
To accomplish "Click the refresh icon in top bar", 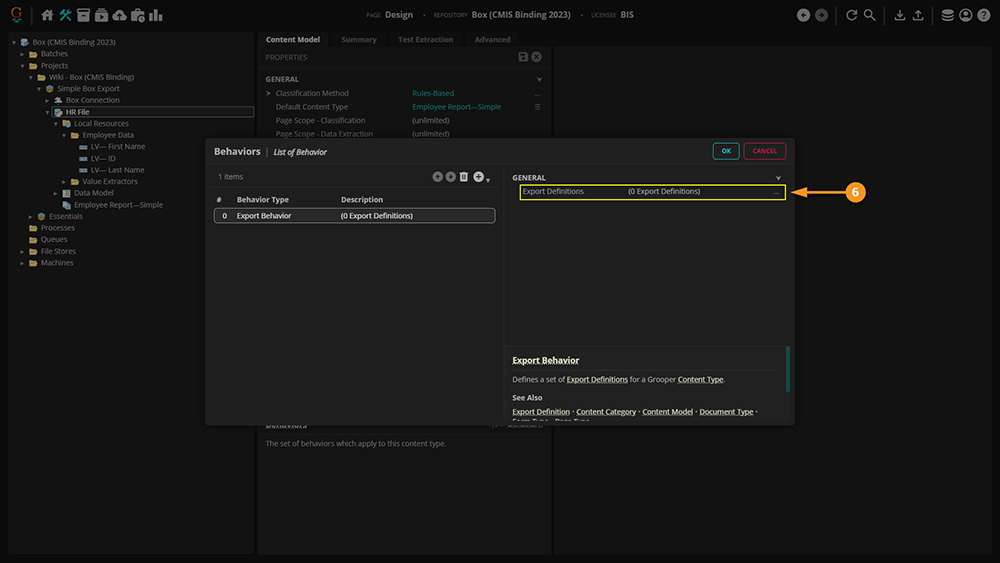I will pos(852,15).
